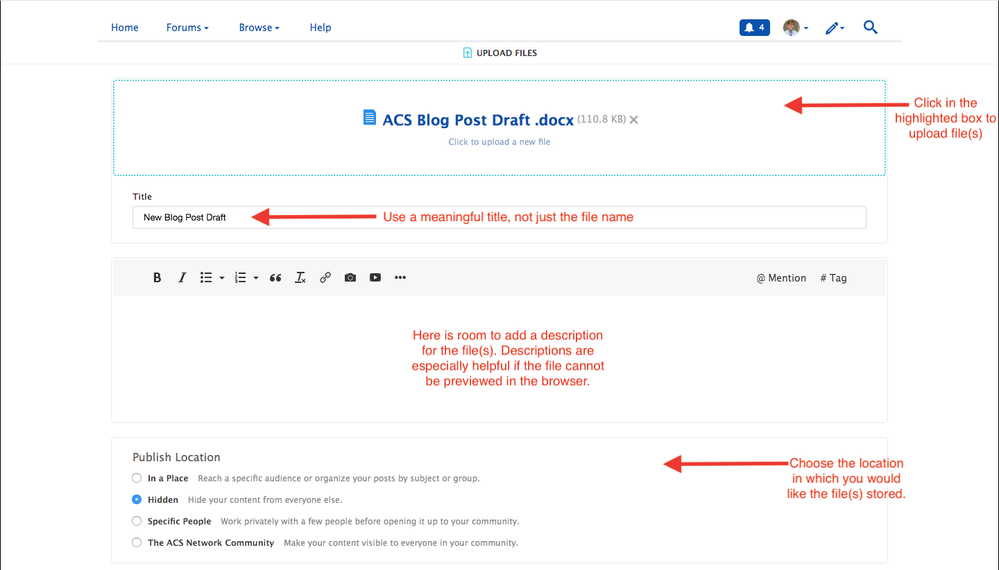Image resolution: width=999 pixels, height=570 pixels.
Task: Open the Browse dropdown menu
Action: tap(259, 28)
